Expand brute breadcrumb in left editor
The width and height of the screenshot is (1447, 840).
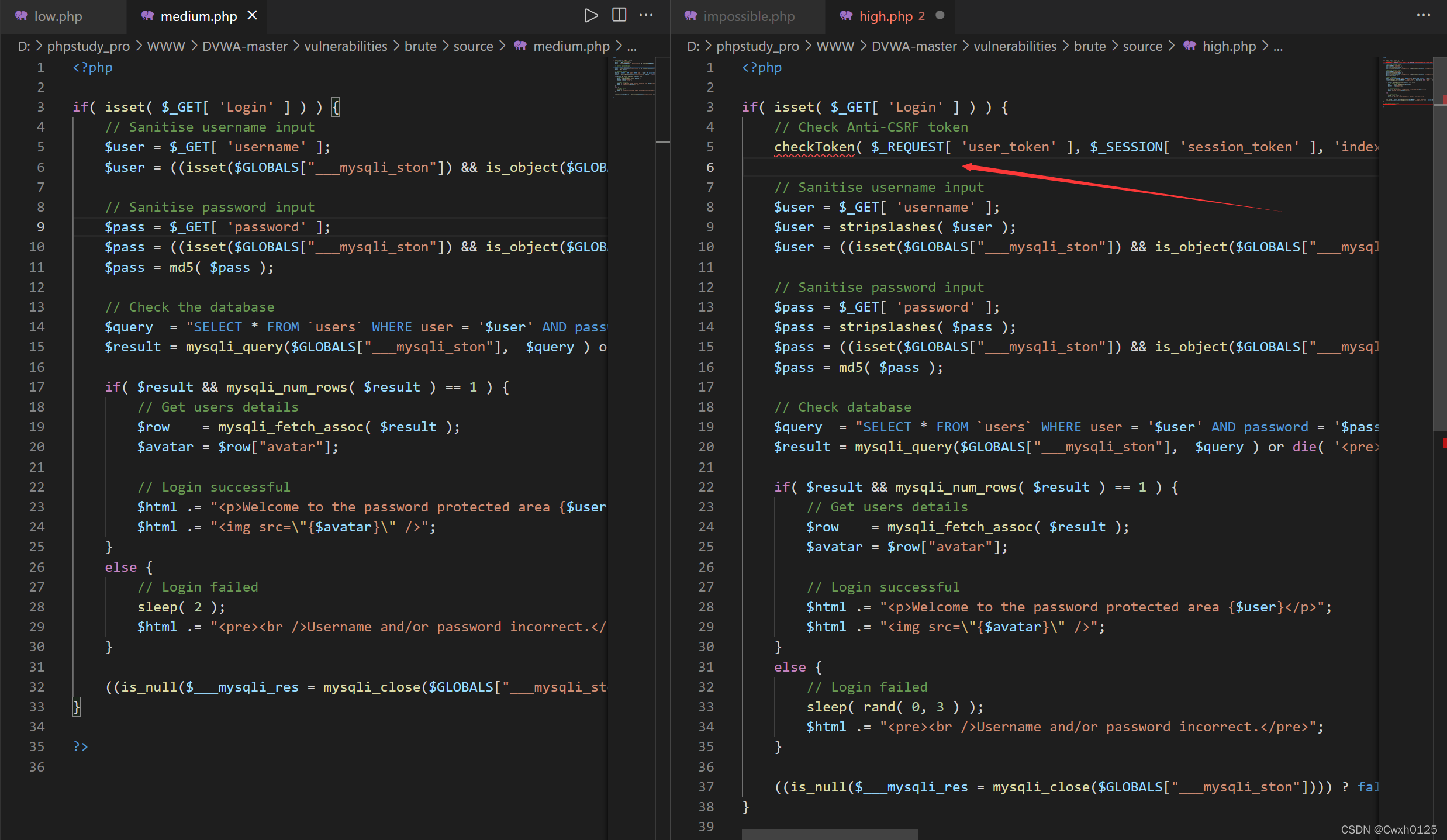point(420,46)
